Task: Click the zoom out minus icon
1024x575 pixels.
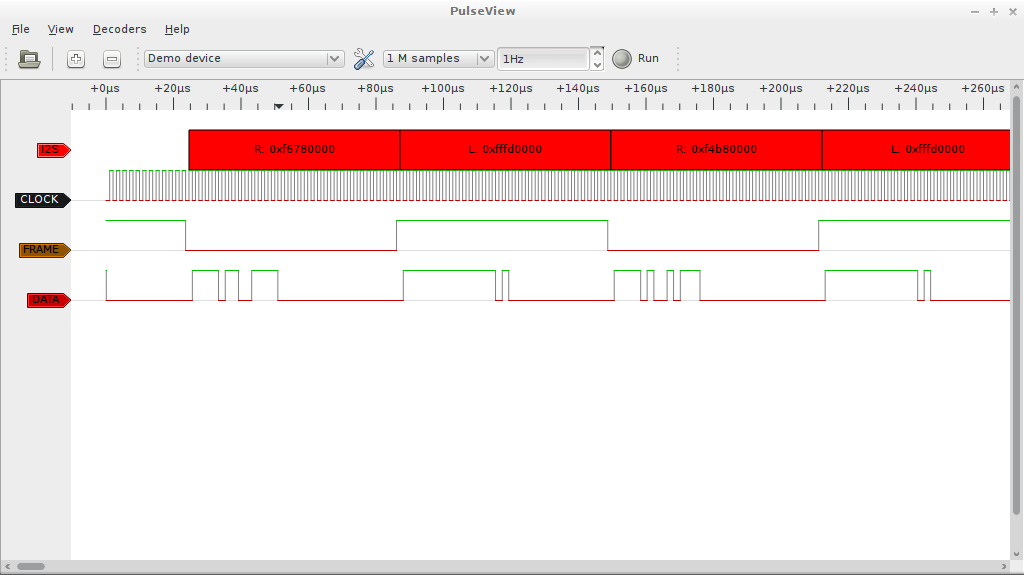Action: (112, 59)
